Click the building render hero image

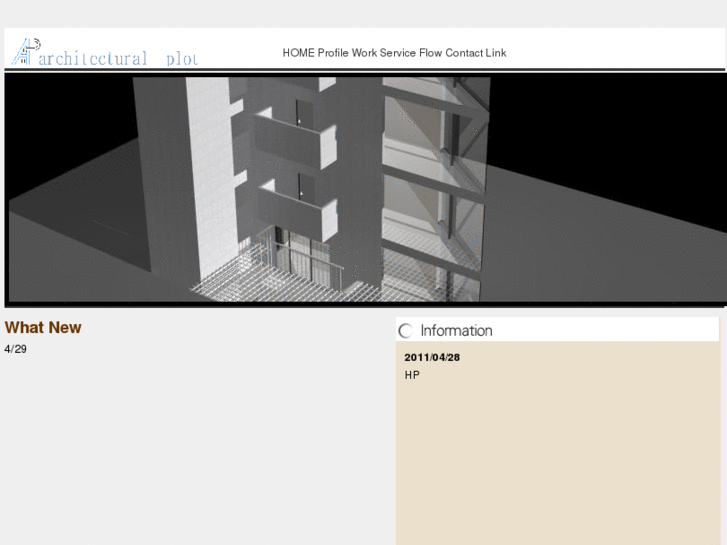click(365, 189)
